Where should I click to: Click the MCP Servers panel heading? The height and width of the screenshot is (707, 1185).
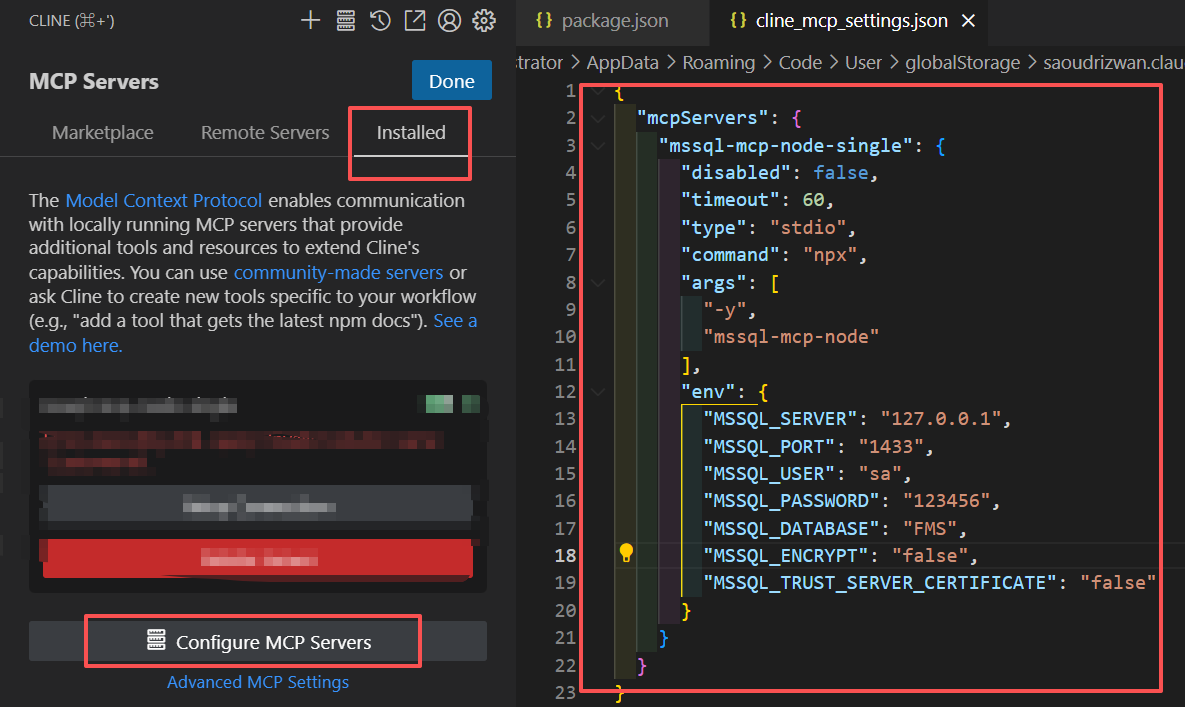tap(94, 82)
